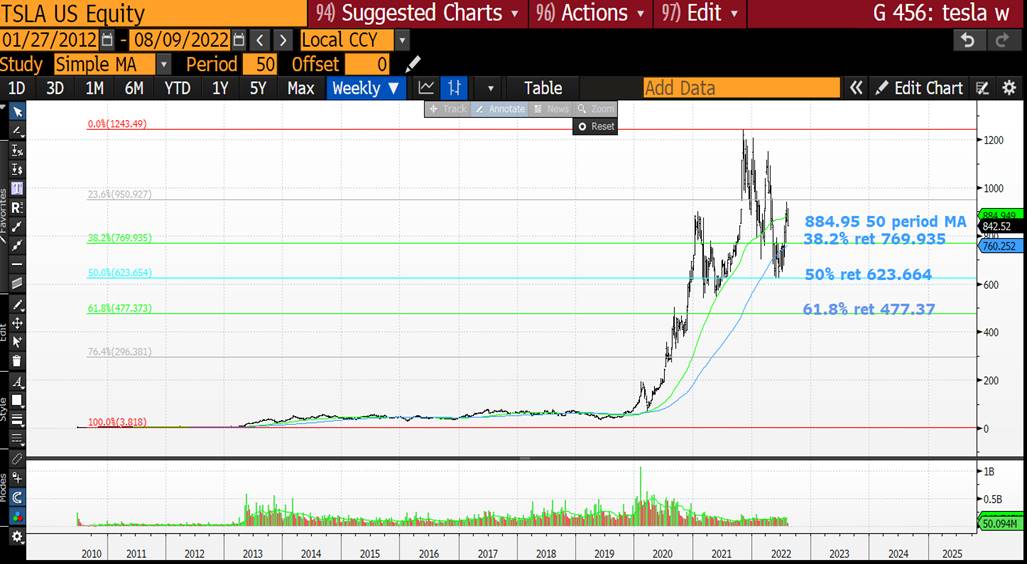Open the white fill color swatch
The image size is (1027, 564).
(17, 400)
